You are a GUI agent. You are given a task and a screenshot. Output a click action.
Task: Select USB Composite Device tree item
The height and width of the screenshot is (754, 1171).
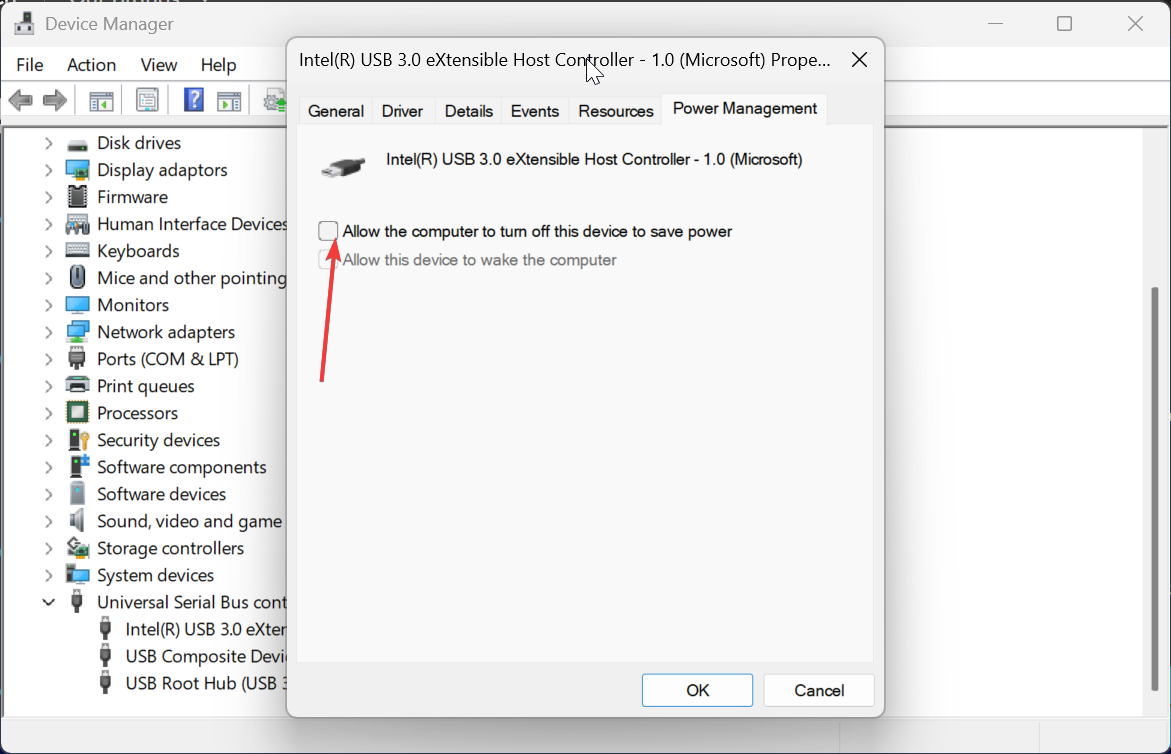pyautogui.click(x=205, y=656)
